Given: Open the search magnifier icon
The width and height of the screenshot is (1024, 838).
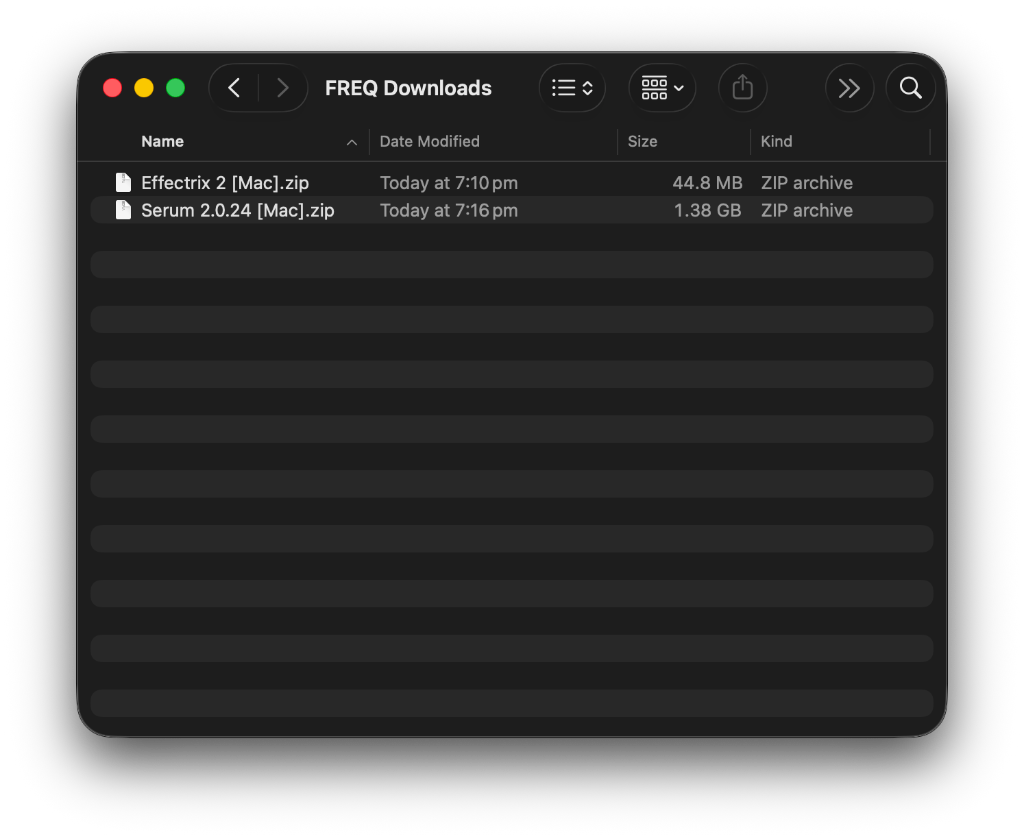Looking at the screenshot, I should click(x=910, y=88).
